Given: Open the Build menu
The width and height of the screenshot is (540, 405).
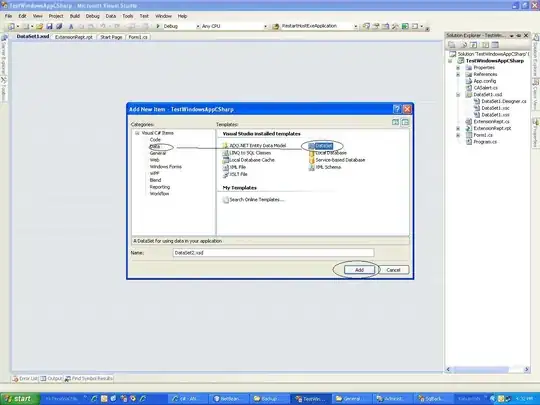Looking at the screenshot, I should (75, 16).
